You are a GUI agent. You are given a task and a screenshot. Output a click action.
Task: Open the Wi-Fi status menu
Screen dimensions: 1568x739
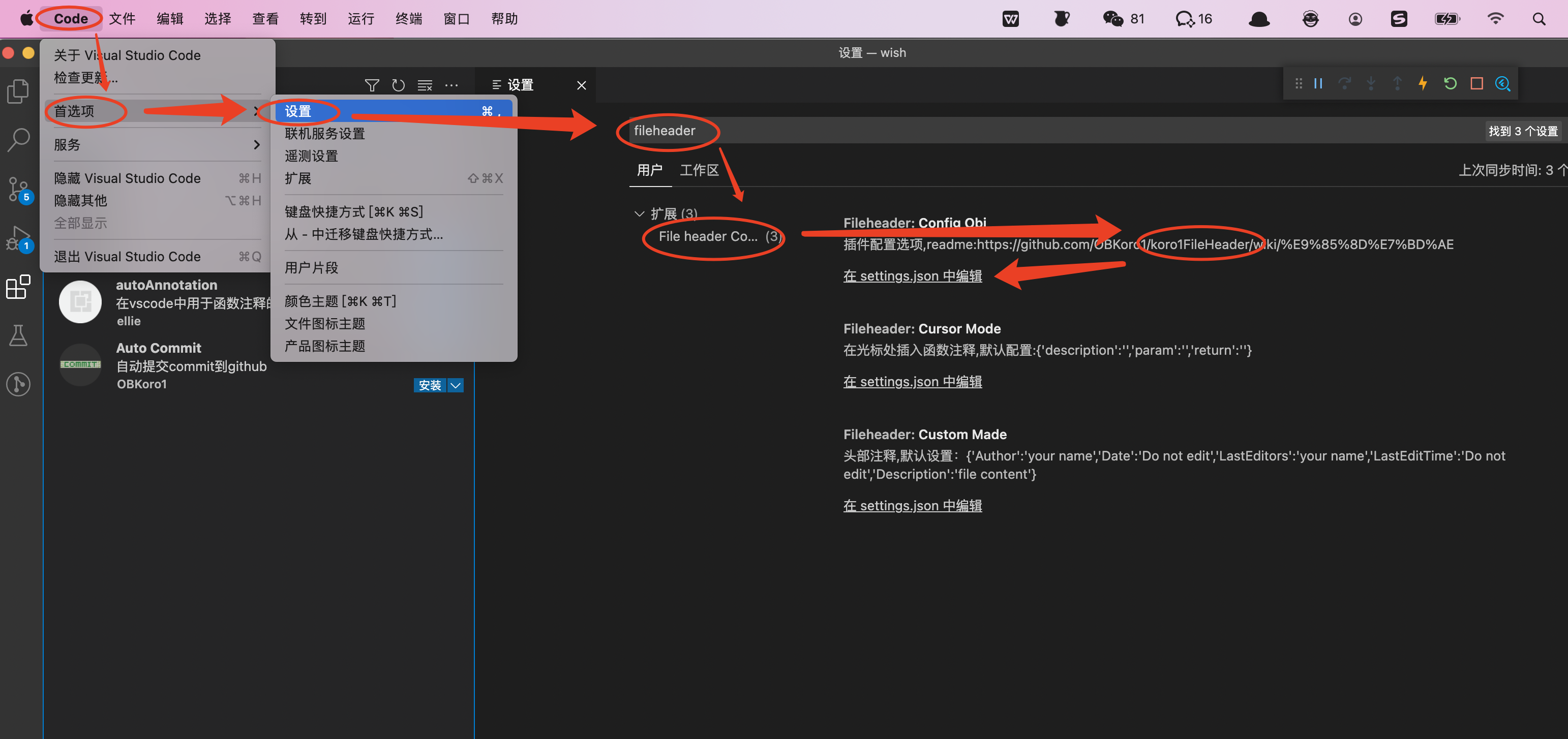click(x=1495, y=19)
